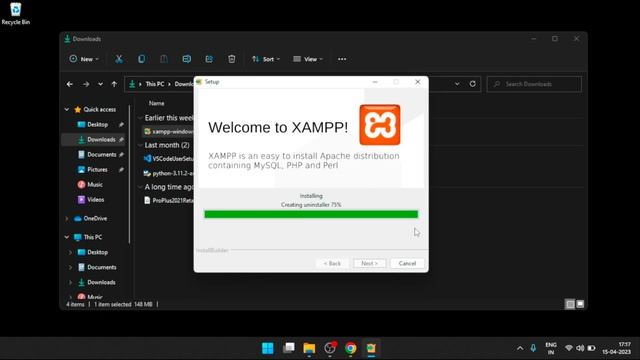Screen dimensions: 640x360
Task: Click the Windows Start button on taskbar
Action: pyautogui.click(x=268, y=348)
